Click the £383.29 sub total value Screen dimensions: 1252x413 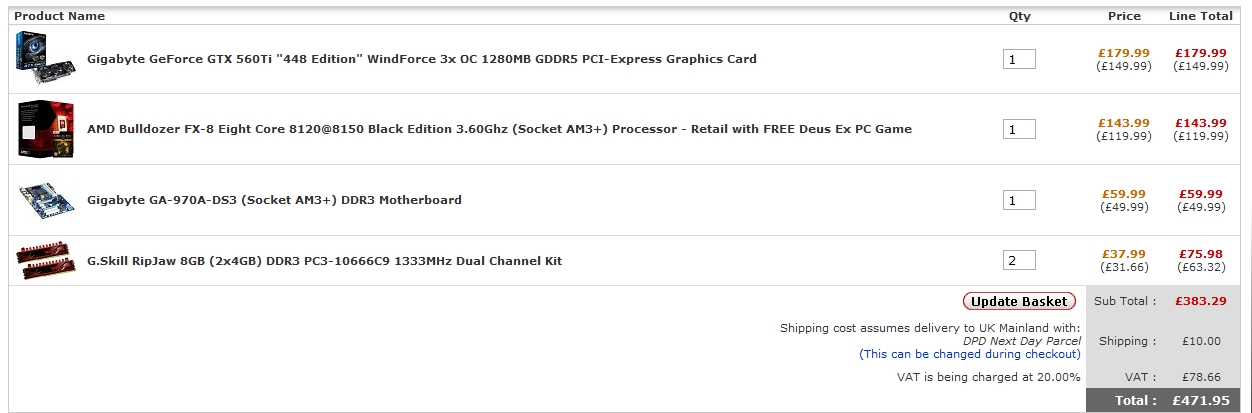[x=1201, y=301]
